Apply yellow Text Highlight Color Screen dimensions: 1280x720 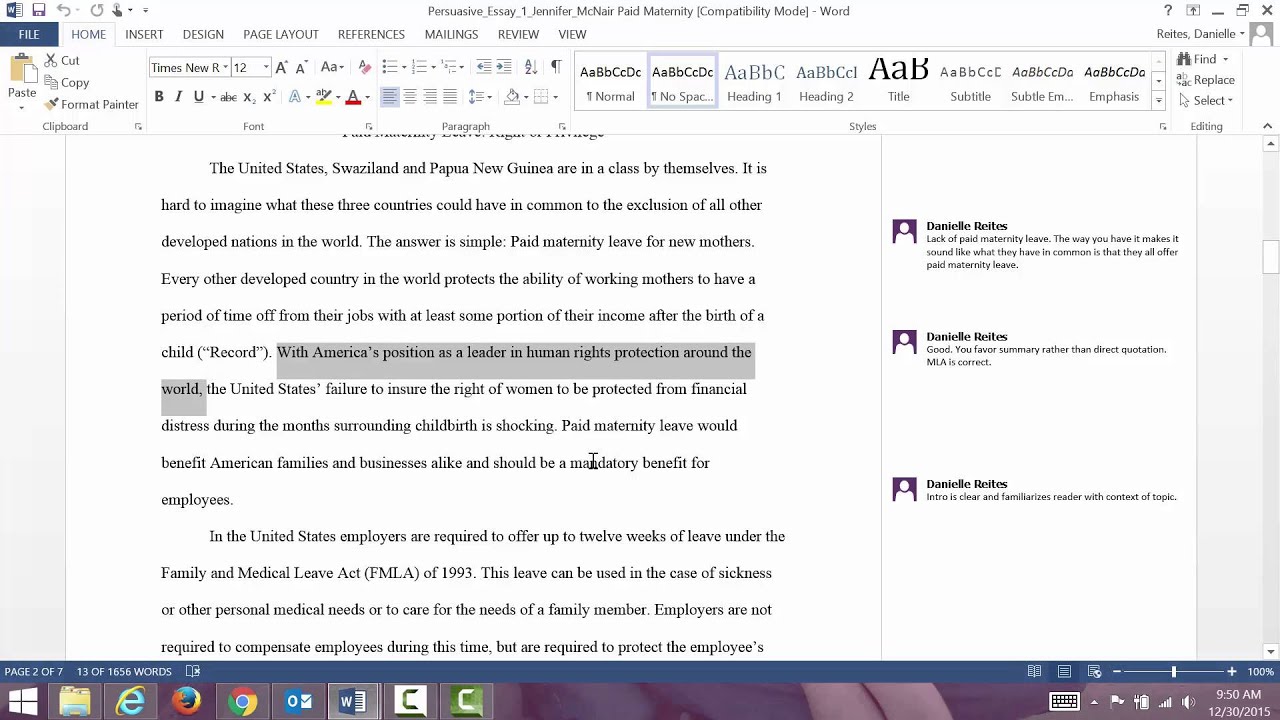pyautogui.click(x=323, y=97)
